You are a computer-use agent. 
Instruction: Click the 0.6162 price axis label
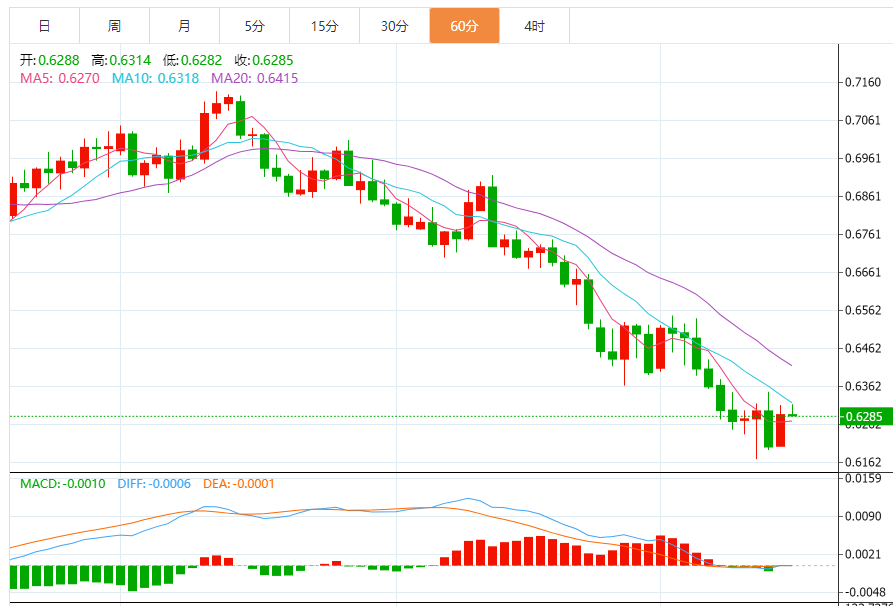863,462
